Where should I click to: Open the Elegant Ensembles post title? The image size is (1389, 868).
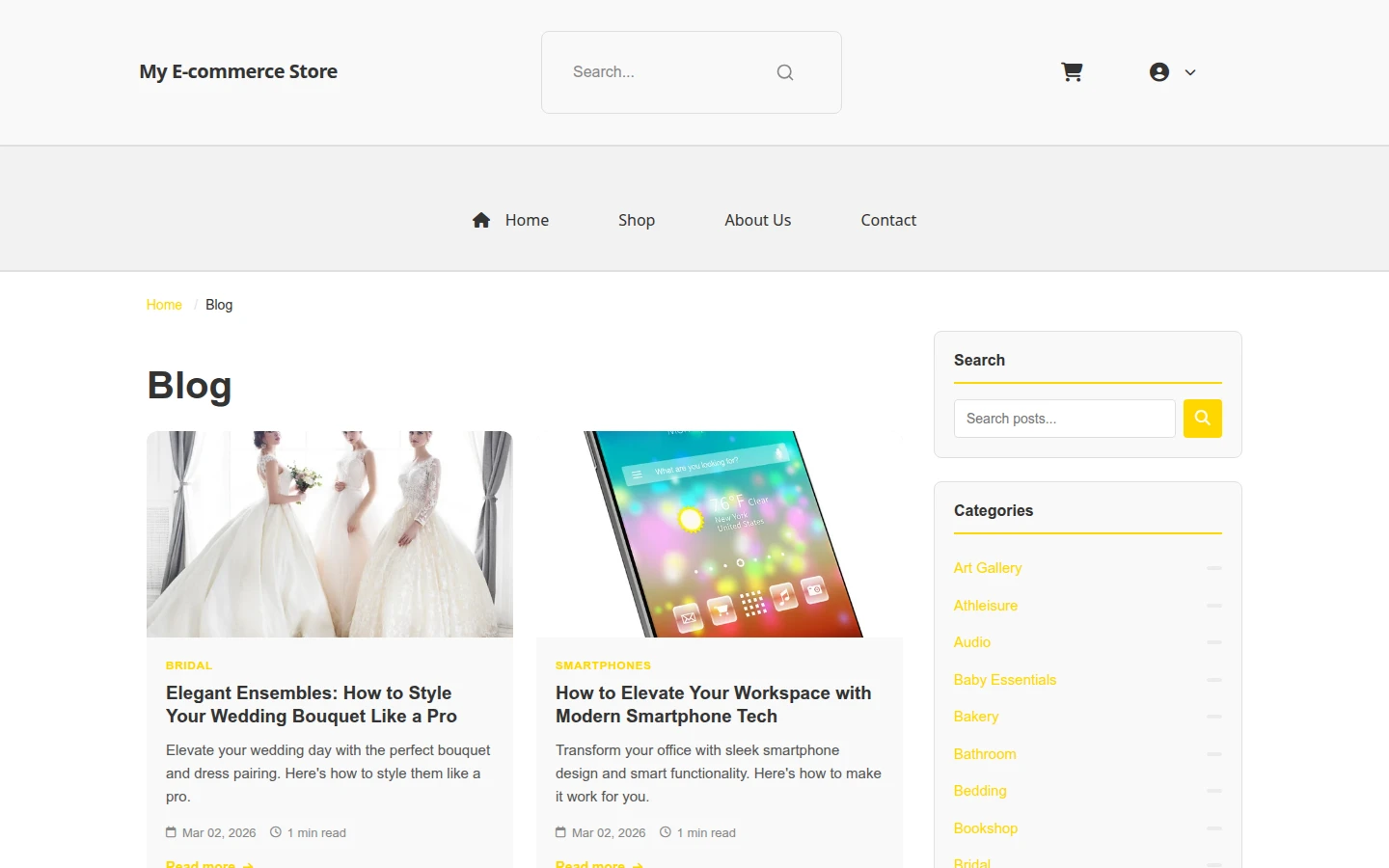point(312,704)
